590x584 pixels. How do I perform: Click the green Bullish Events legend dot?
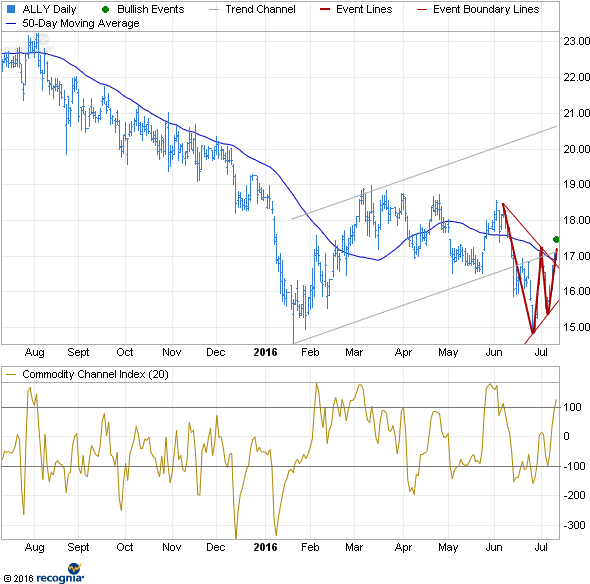coord(106,9)
